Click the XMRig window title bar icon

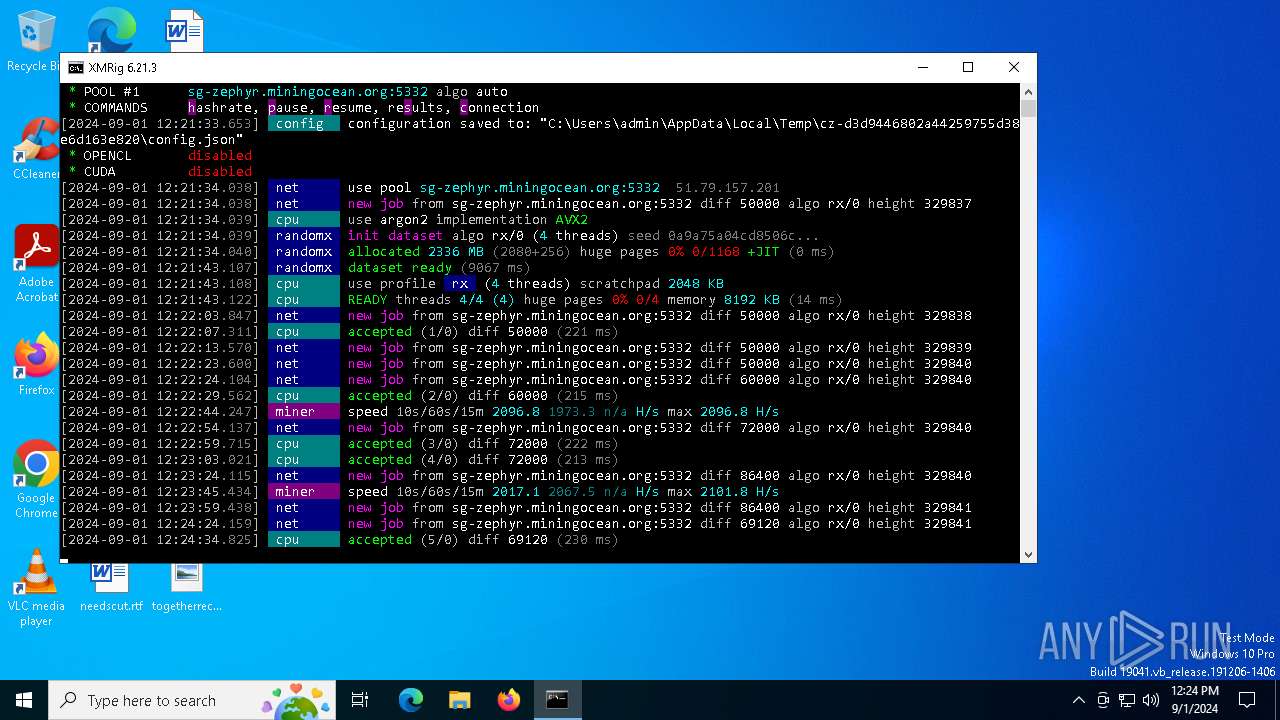[76, 68]
